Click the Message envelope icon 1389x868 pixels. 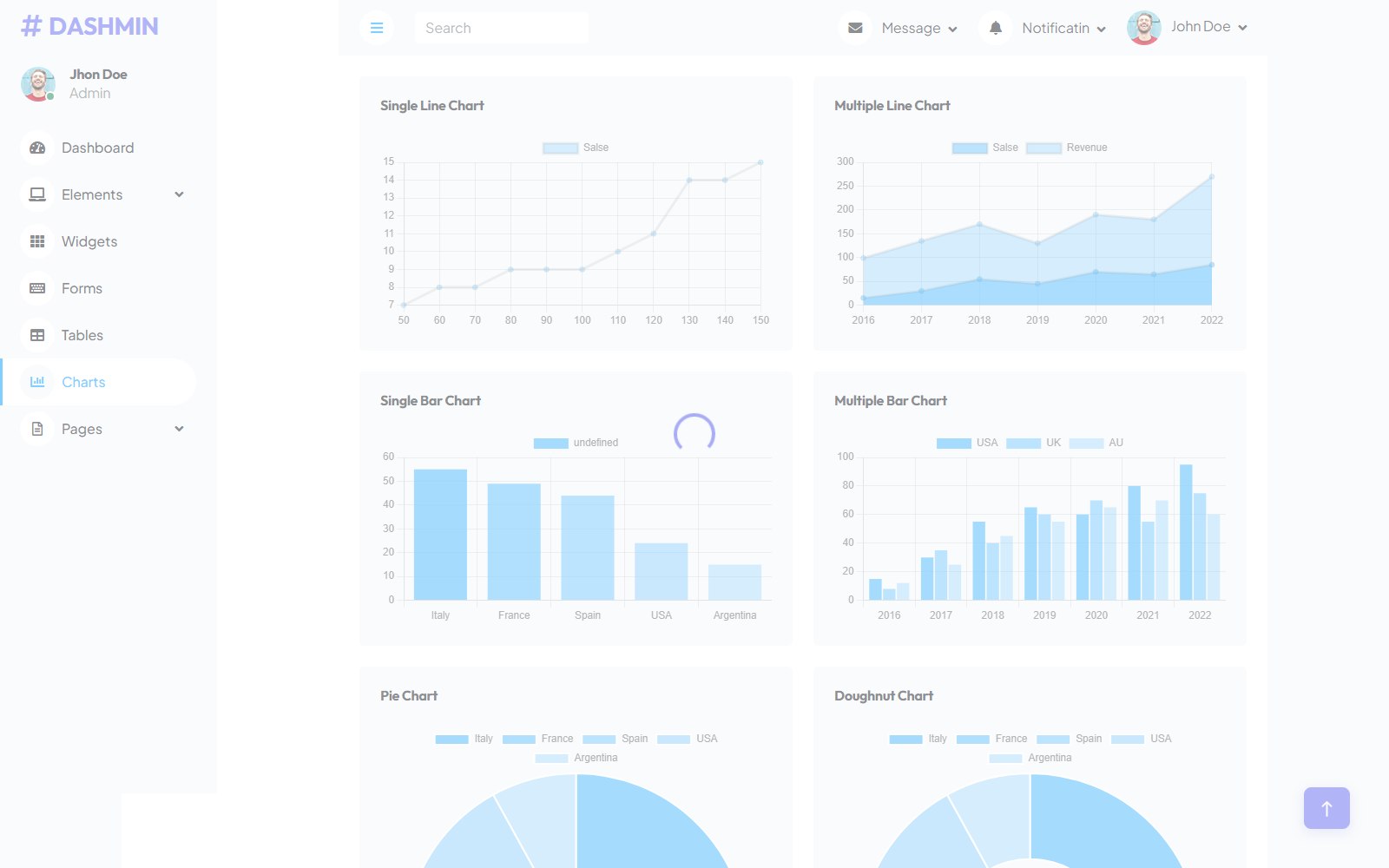(x=855, y=28)
